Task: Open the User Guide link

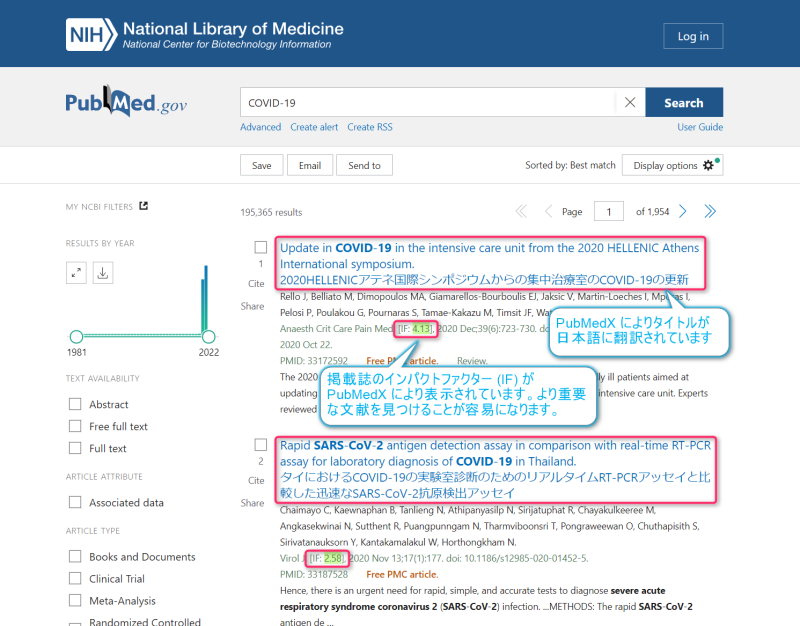Action: (x=700, y=127)
